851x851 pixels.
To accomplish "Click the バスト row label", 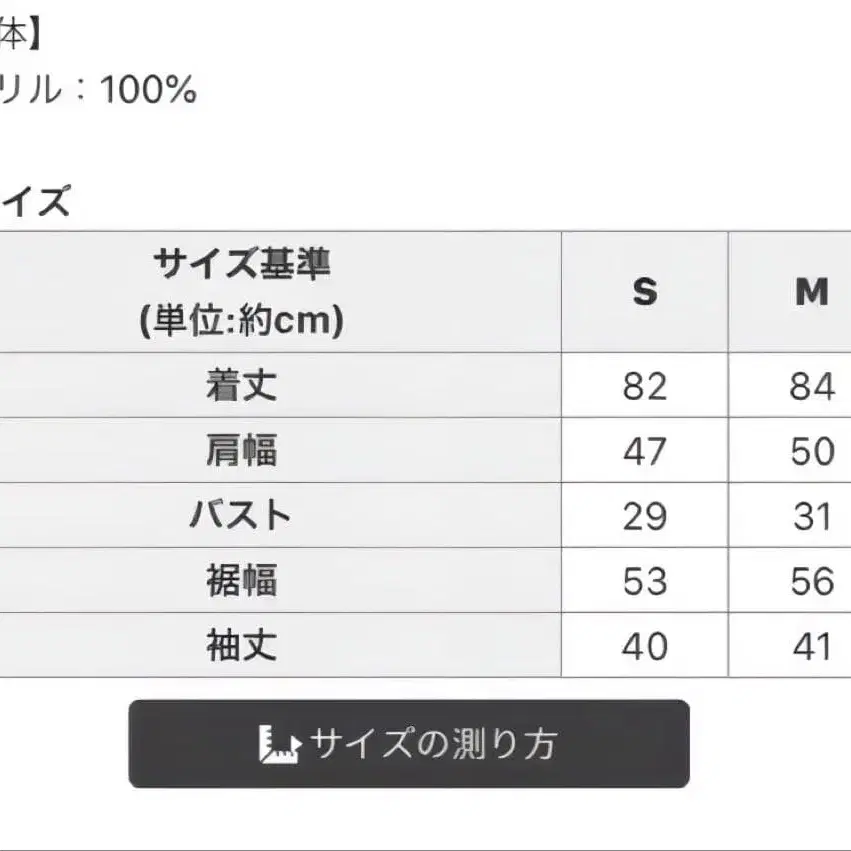I will [241, 516].
